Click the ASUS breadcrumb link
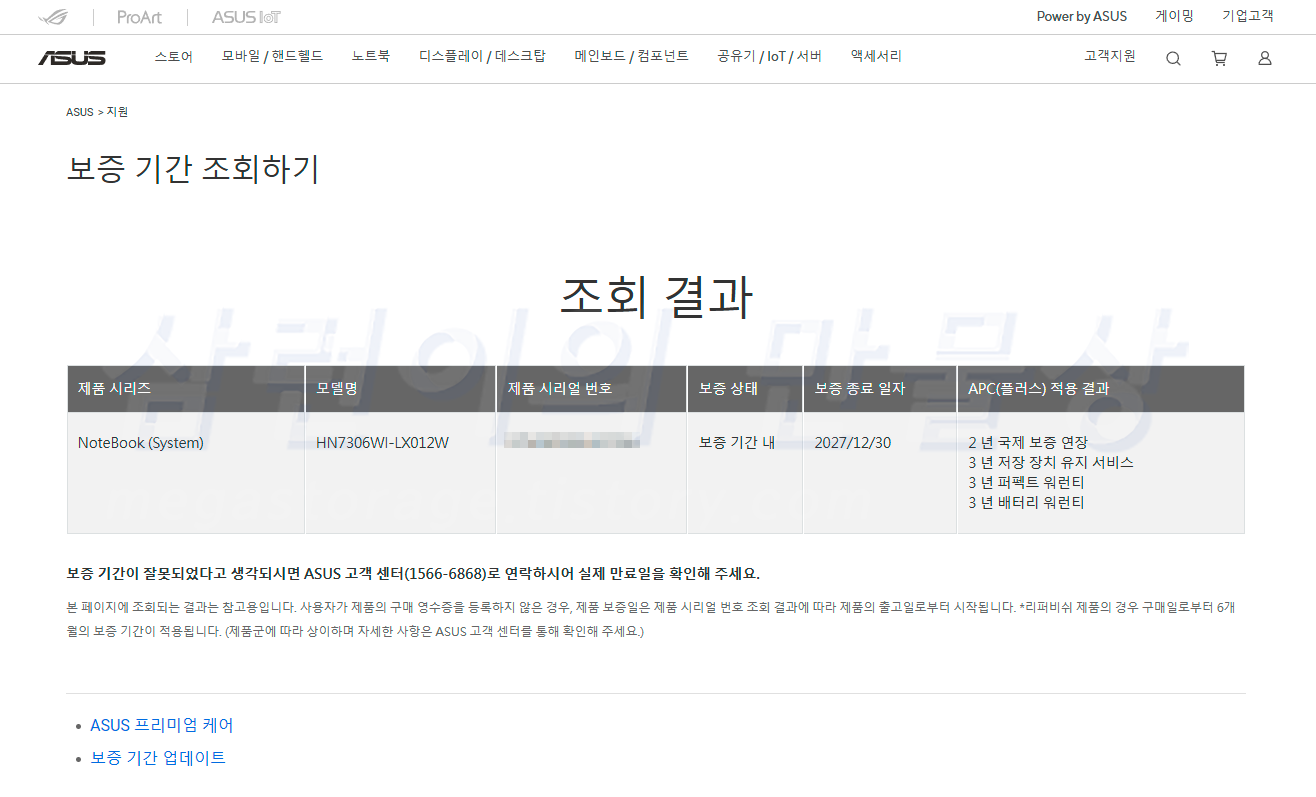1316x797 pixels. [x=80, y=112]
